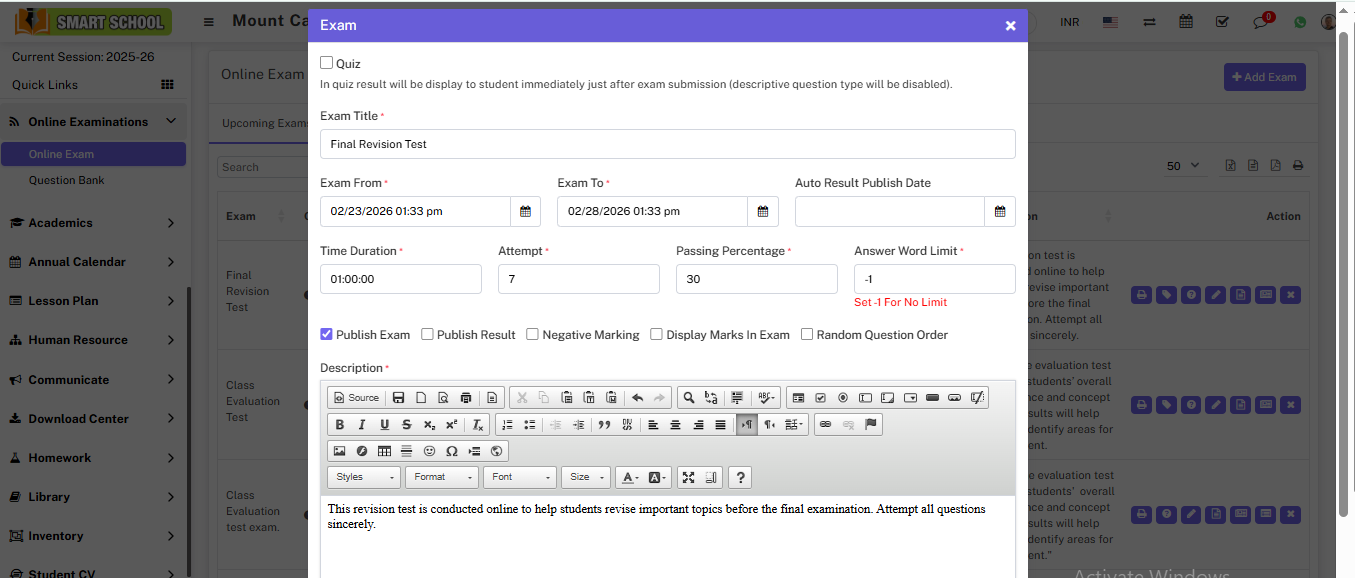Open calendar picker for Exam From date
Viewport: 1355px width, 578px height.
coord(525,212)
